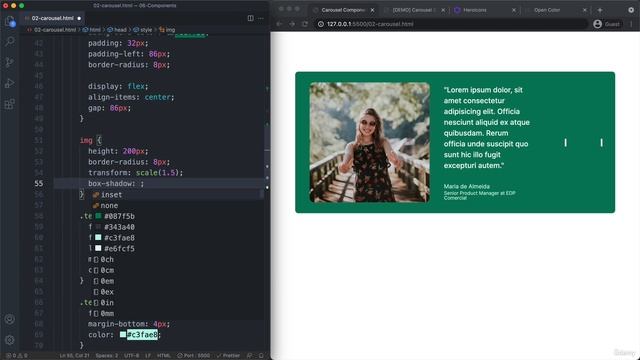Go forward in the browser
640x360 pixels.
click(292, 24)
